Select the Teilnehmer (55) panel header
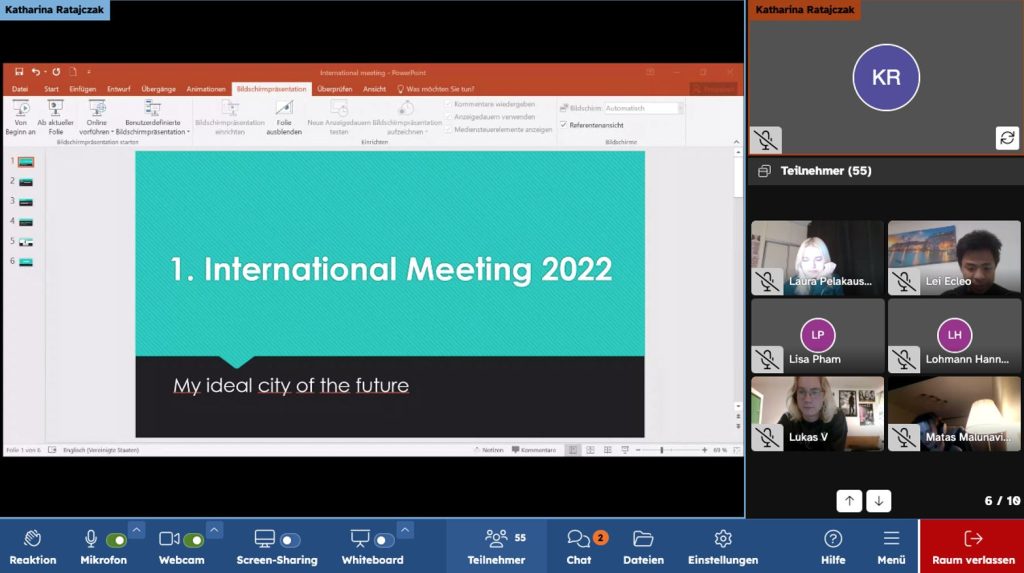The height and width of the screenshot is (573, 1024). [825, 171]
